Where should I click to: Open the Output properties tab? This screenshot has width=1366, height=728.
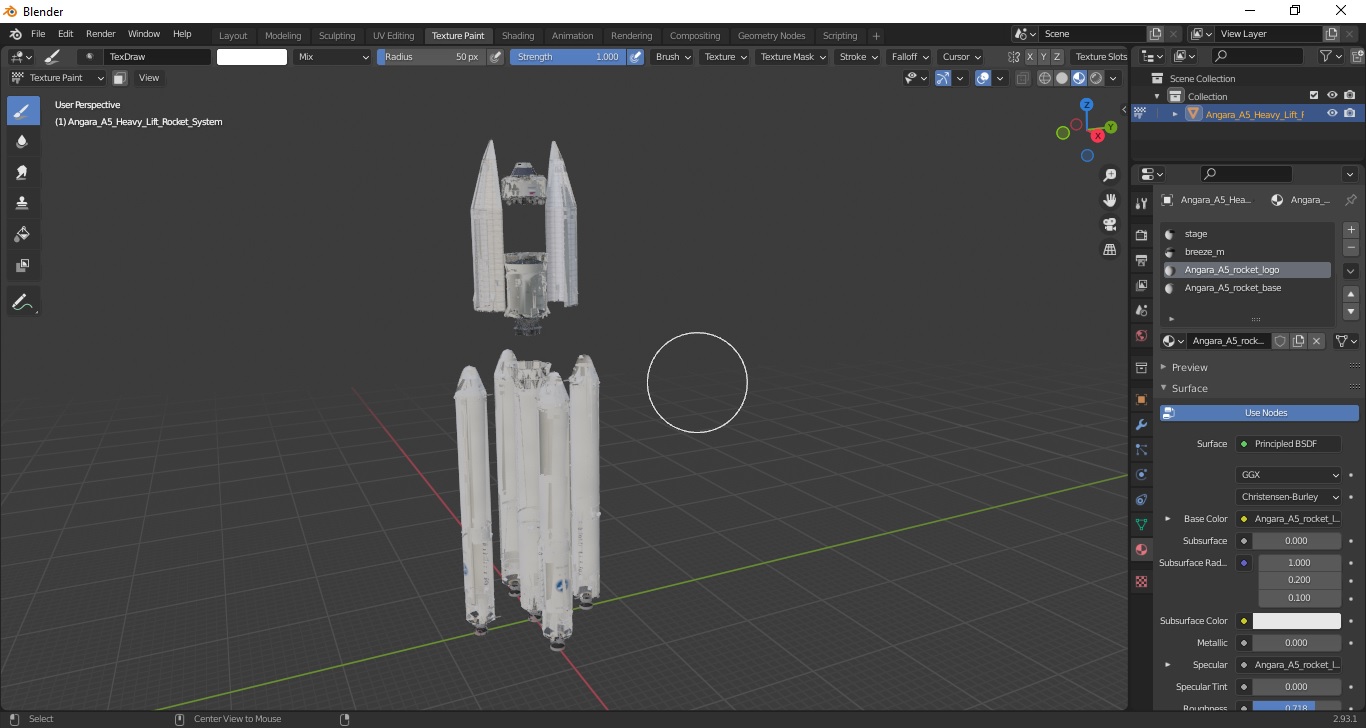click(x=1141, y=260)
